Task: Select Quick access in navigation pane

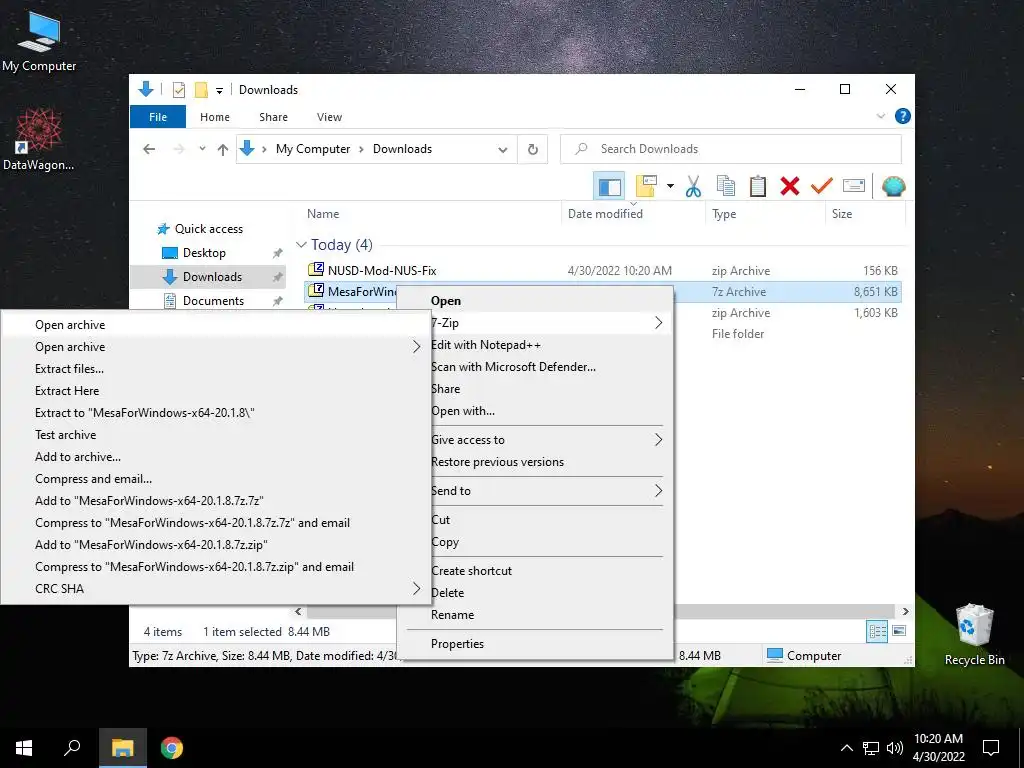Action: 208,229
